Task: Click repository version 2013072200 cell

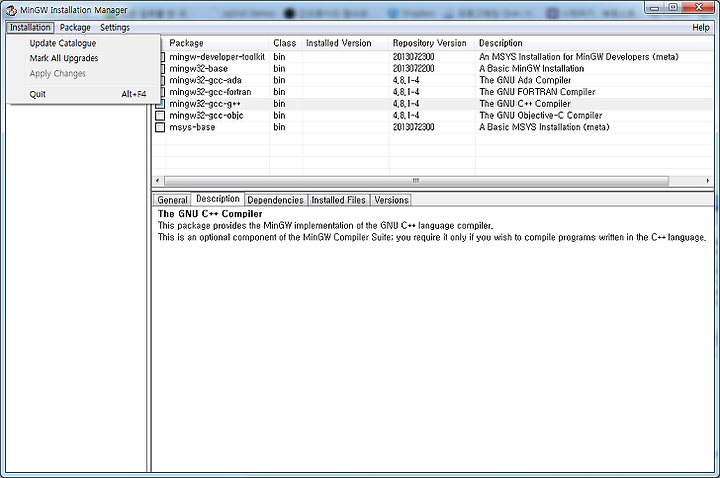Action: tap(413, 69)
